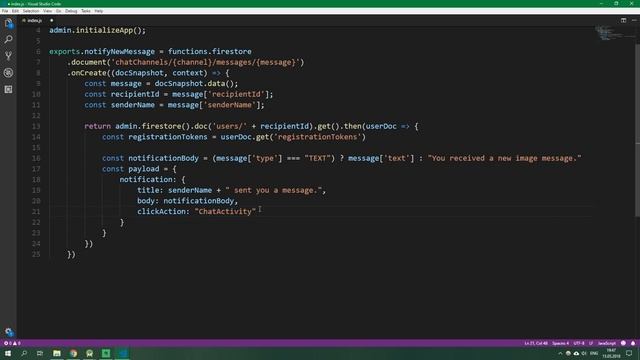
Task: Open File Explorer from taskbar
Action: coord(57,353)
